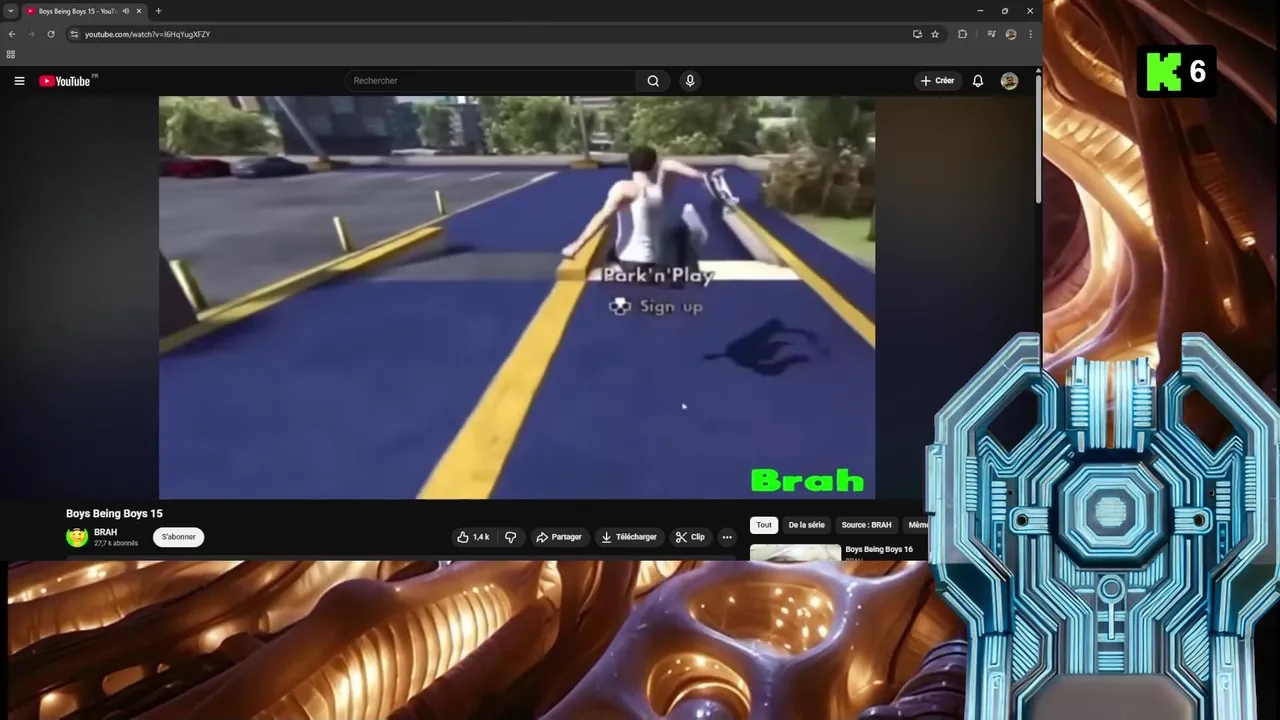Viewport: 1280px width, 720px height.
Task: Select the De la série chip
Action: tap(807, 525)
